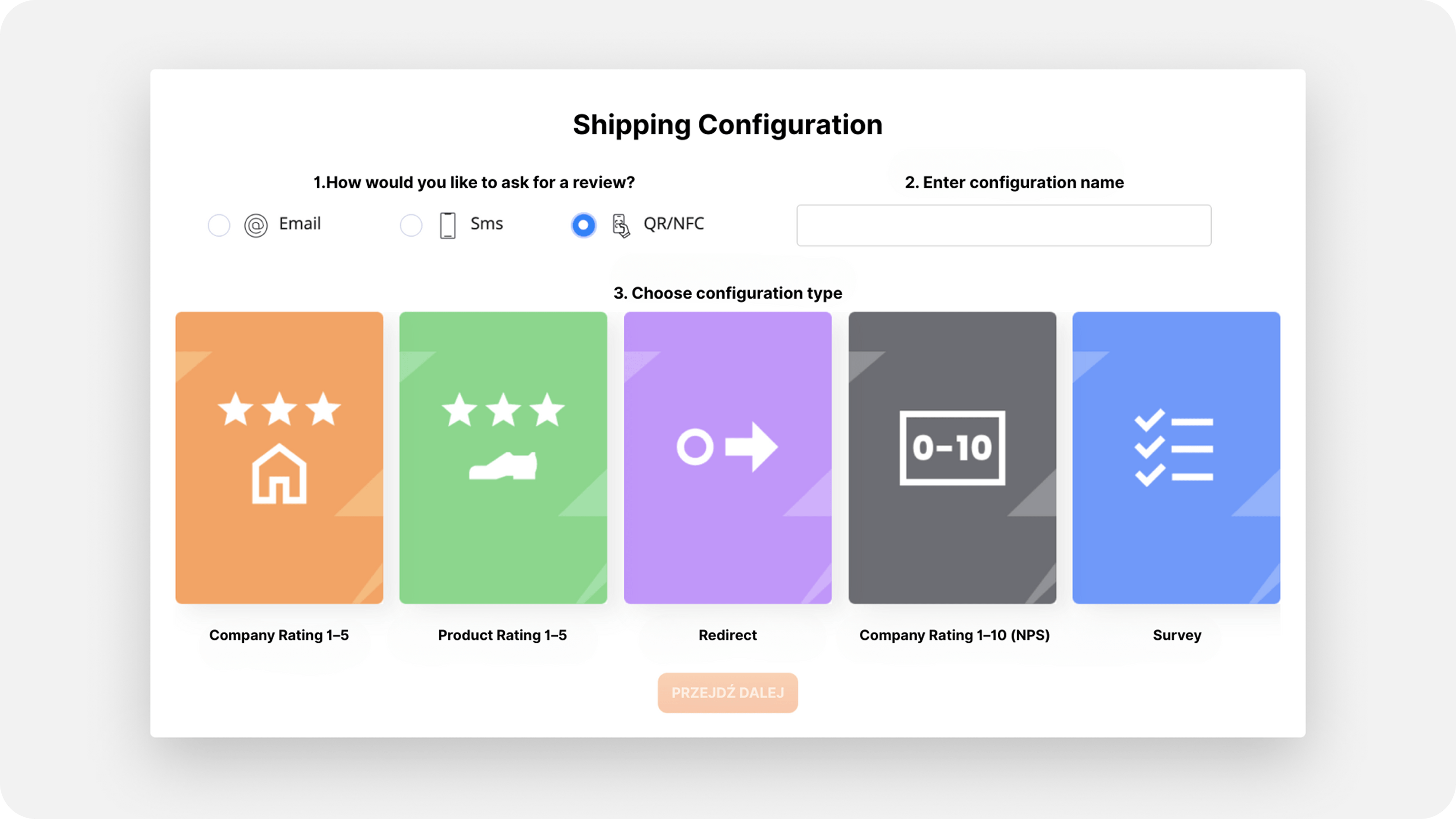This screenshot has width=1456, height=819.
Task: Click the checklist survey icon
Action: [1173, 448]
